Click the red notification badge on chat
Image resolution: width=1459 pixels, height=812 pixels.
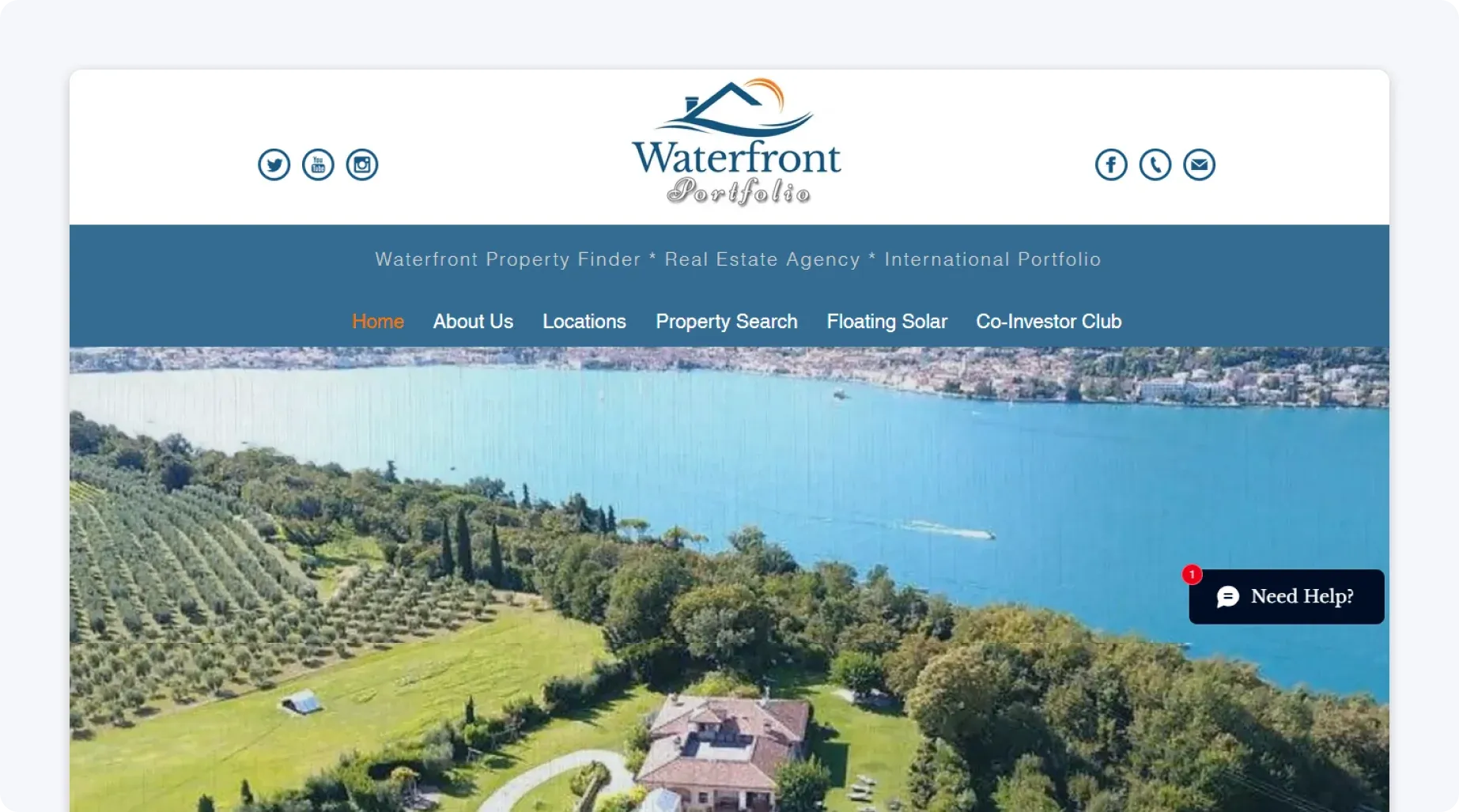coord(1193,575)
